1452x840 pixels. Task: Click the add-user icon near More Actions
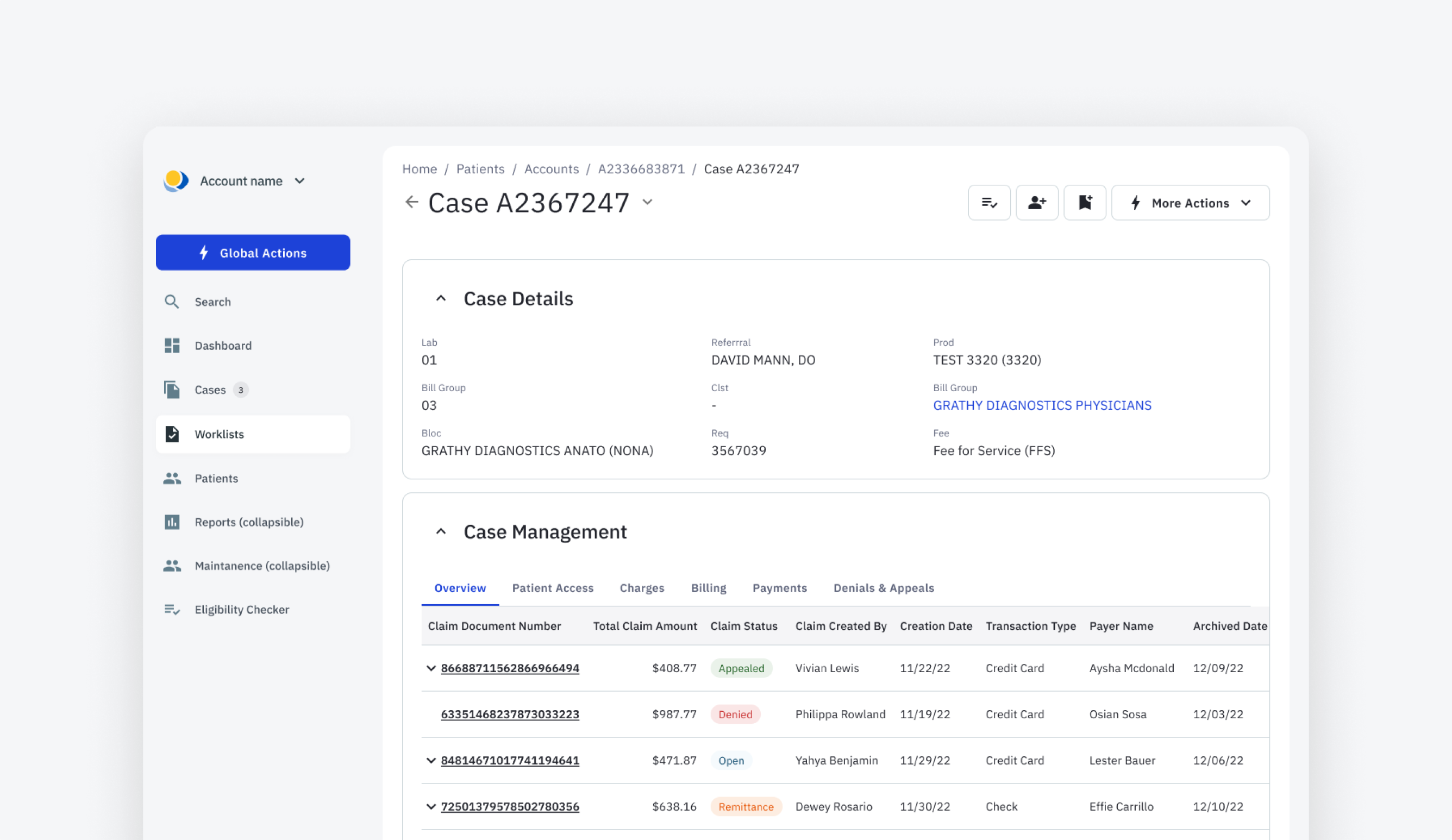click(1037, 203)
